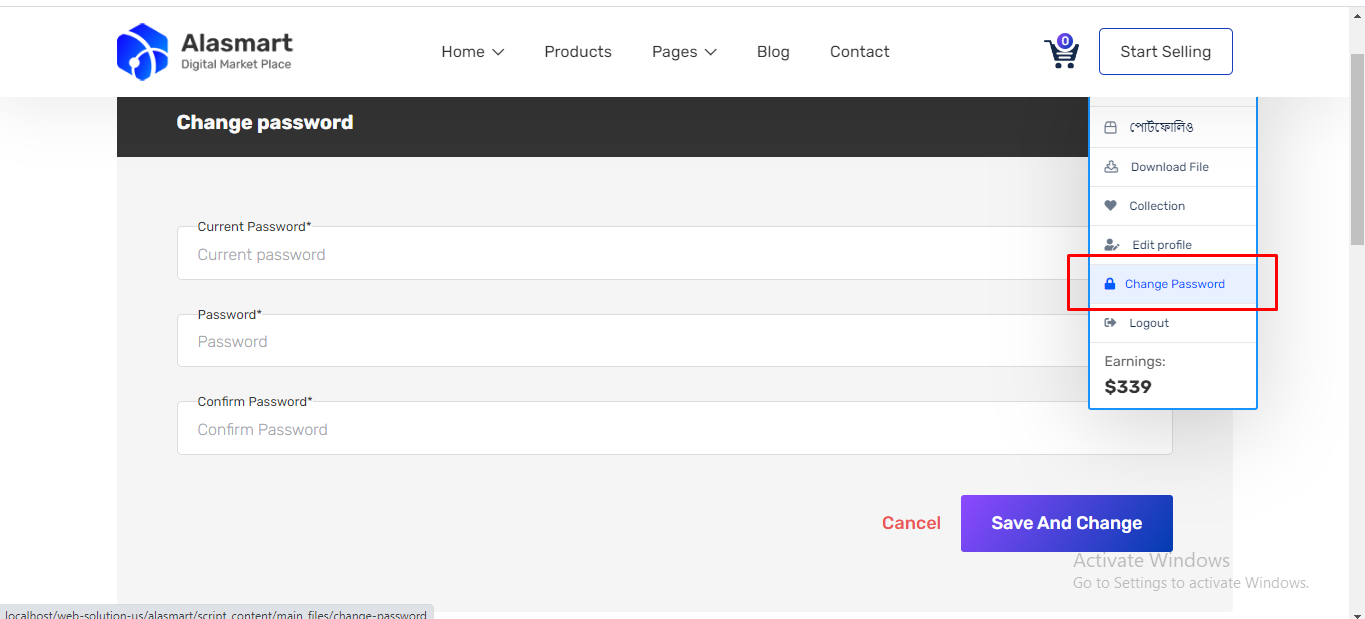Expand the Pages dropdown menu

[684, 52]
